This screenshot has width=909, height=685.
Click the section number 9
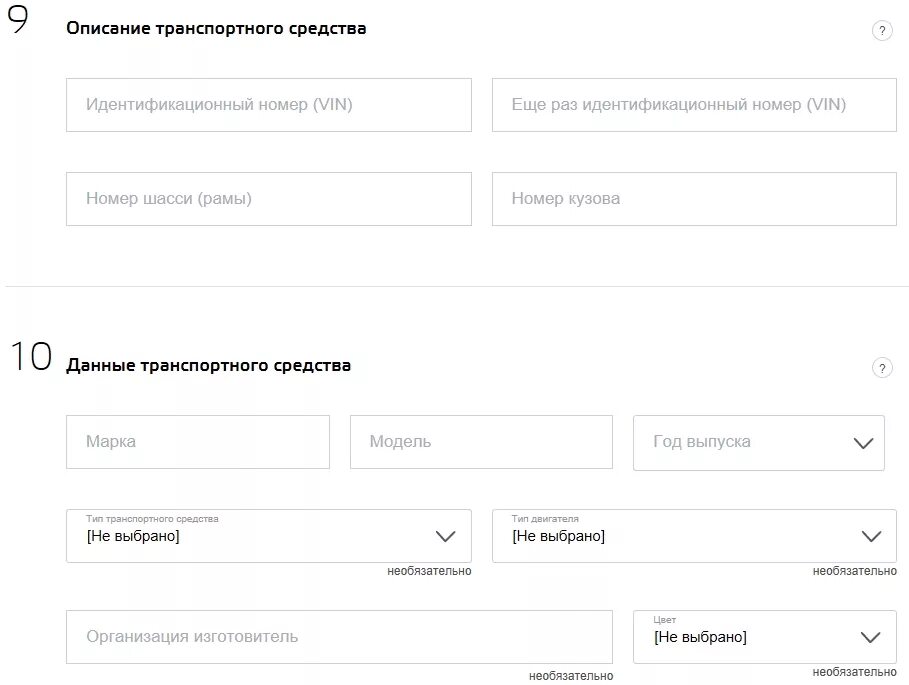tap(18, 22)
